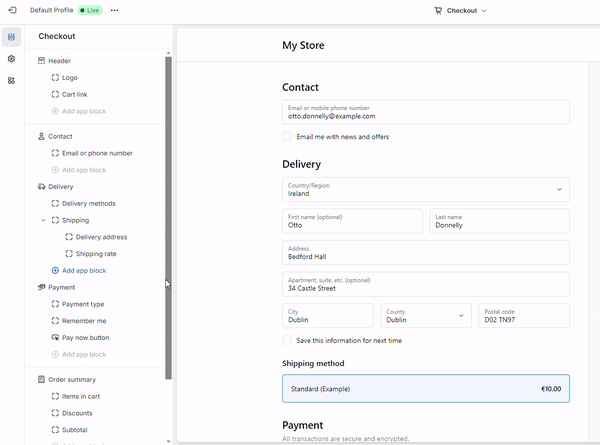Select the Pay now button block
The width and height of the screenshot is (600, 445).
click(85, 338)
